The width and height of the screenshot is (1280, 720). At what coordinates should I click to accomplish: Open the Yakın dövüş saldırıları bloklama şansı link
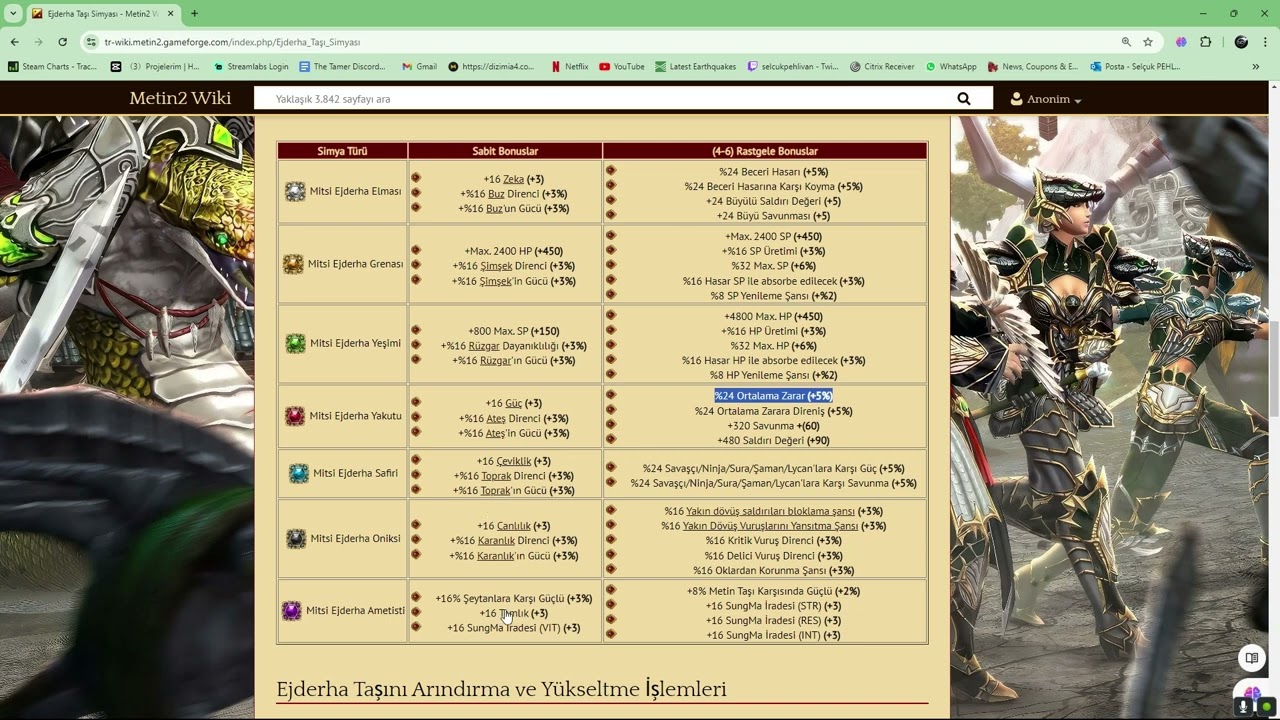(770, 511)
